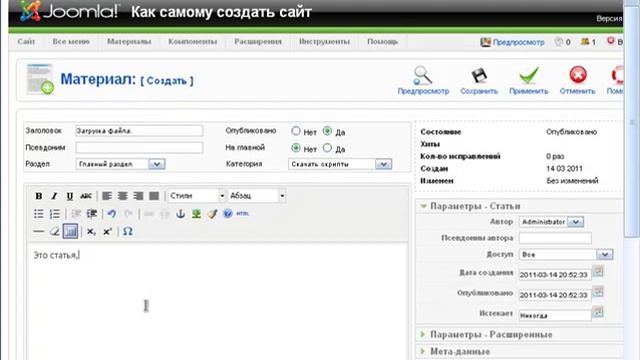
Task: Open the editor help question mark
Action: click(x=228, y=214)
